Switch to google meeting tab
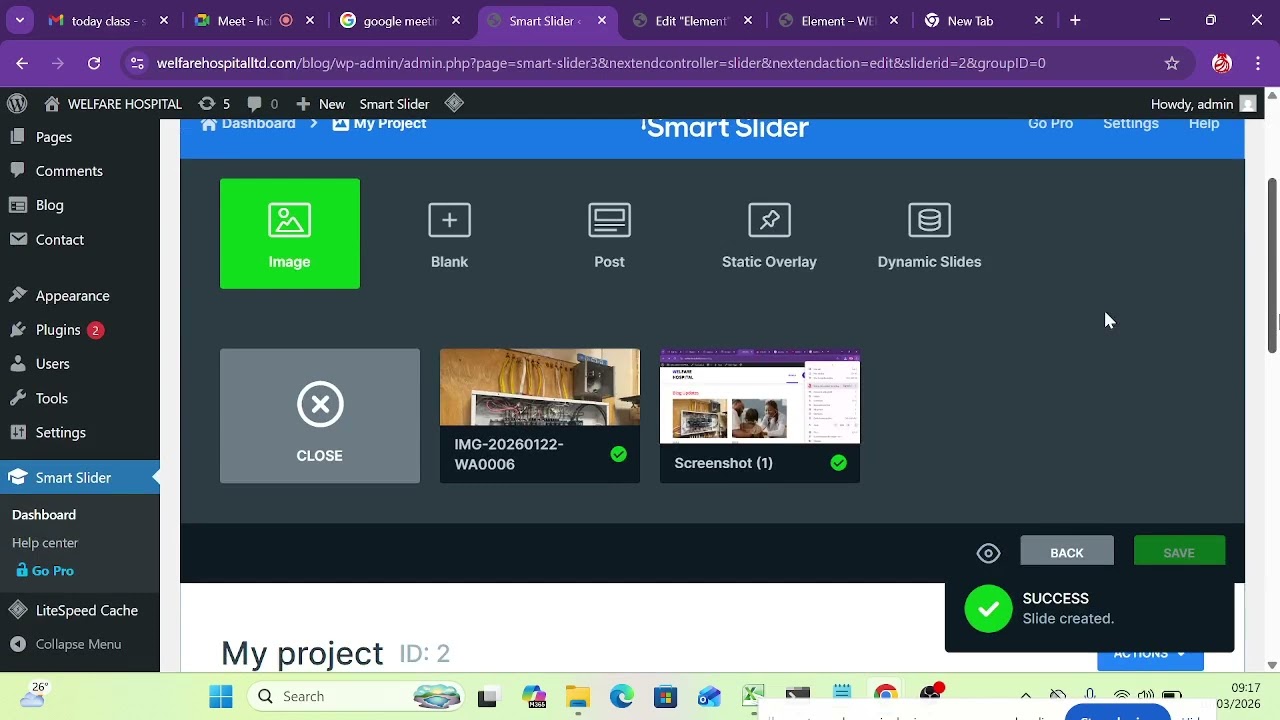 (402, 20)
